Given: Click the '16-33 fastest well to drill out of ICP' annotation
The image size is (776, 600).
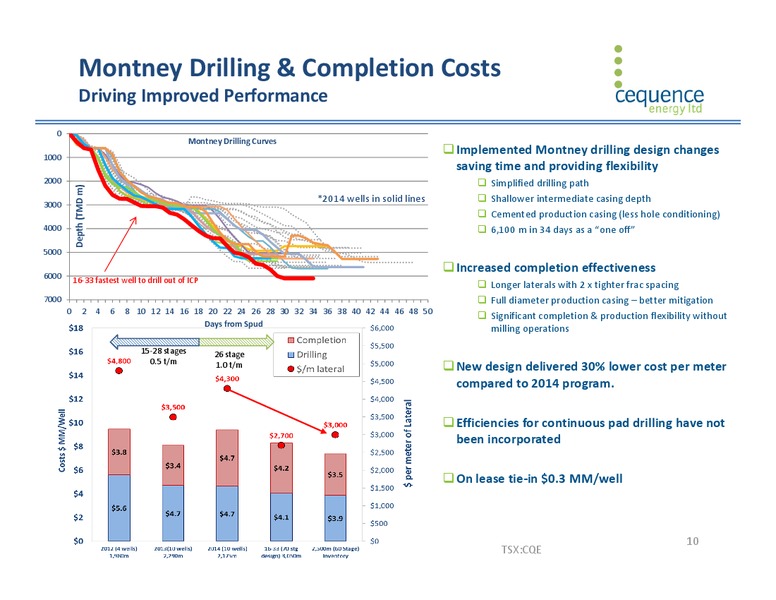Looking at the screenshot, I should (x=135, y=280).
